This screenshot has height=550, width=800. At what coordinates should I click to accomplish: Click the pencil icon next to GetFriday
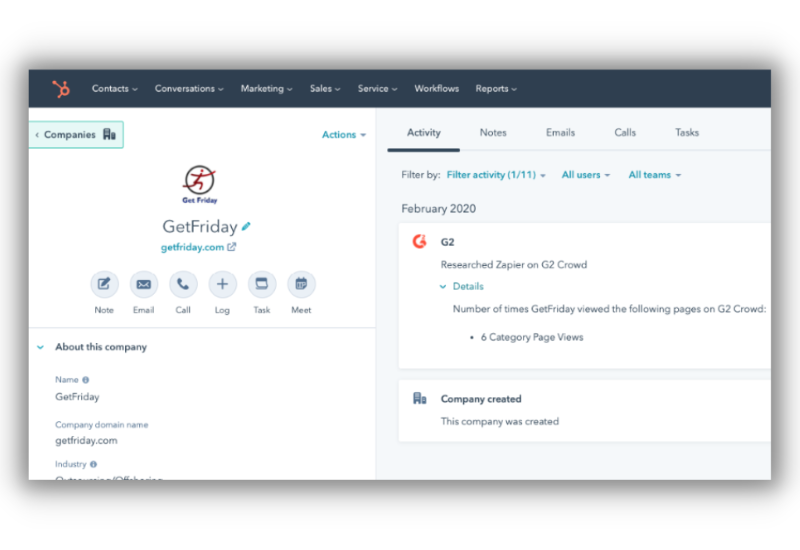(246, 226)
